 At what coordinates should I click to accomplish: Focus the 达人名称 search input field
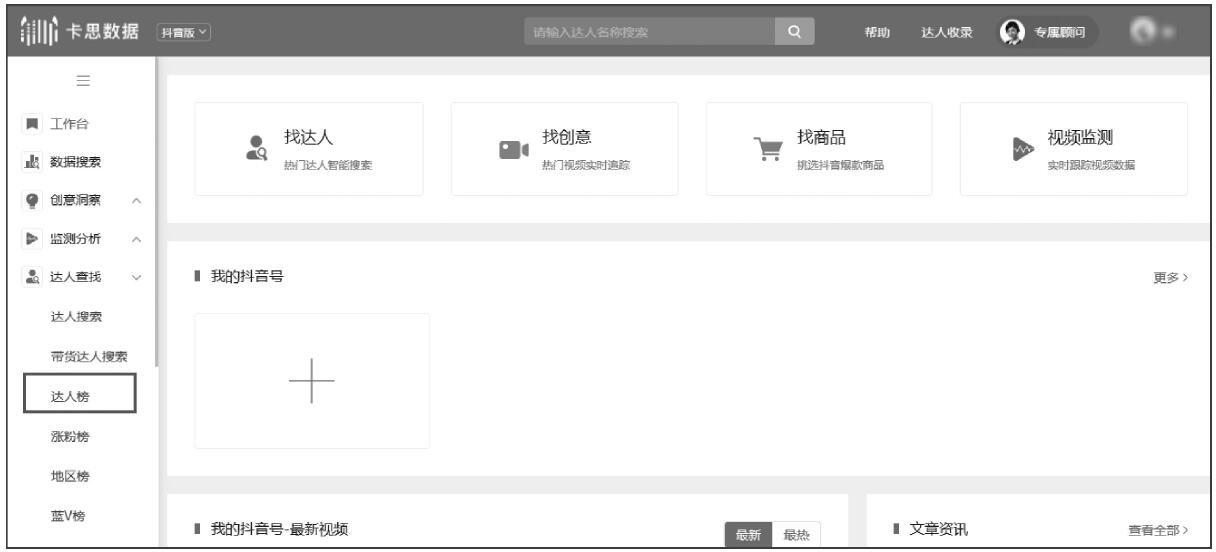pos(648,31)
